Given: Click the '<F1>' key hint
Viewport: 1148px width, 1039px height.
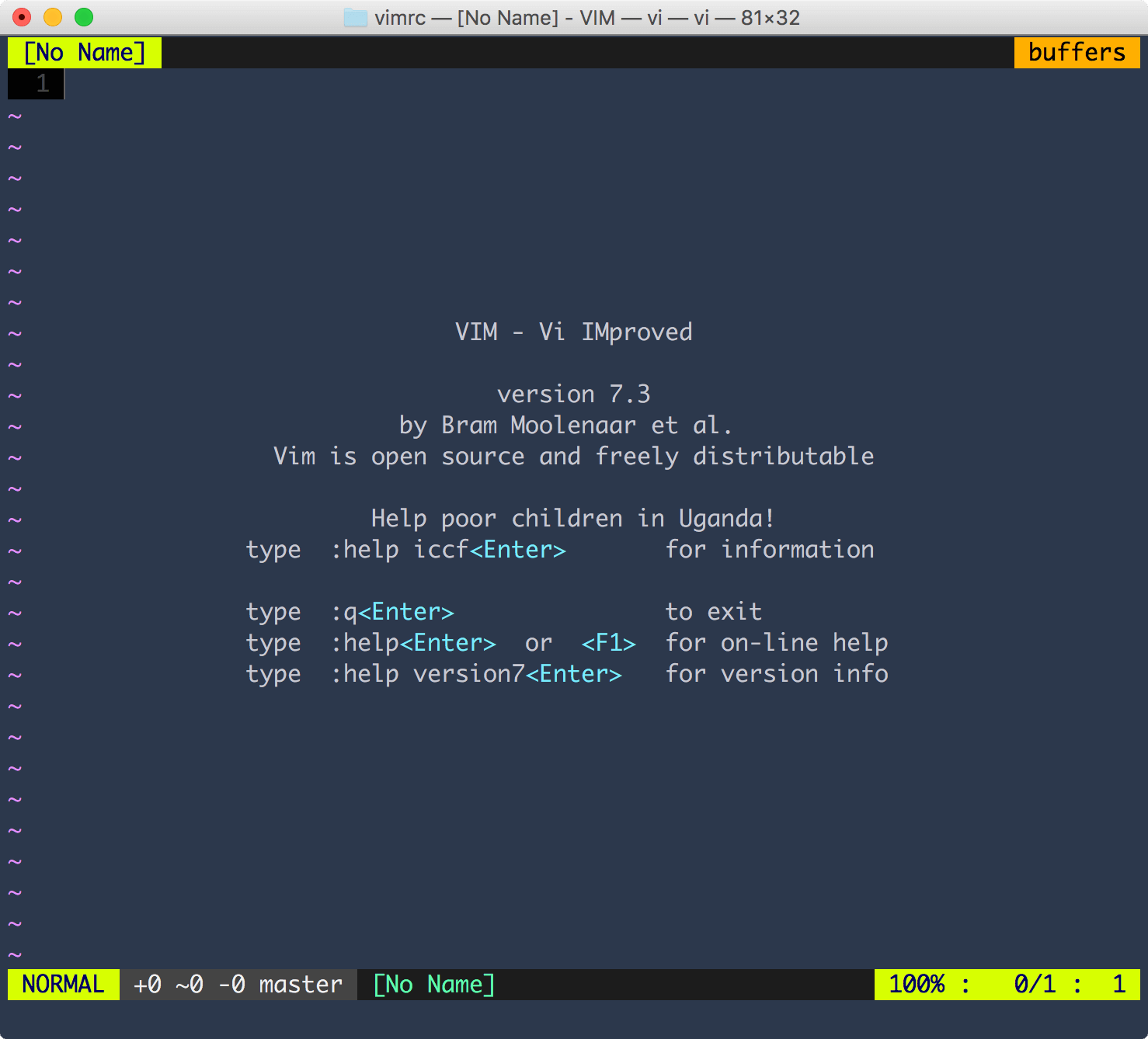Looking at the screenshot, I should pyautogui.click(x=609, y=643).
